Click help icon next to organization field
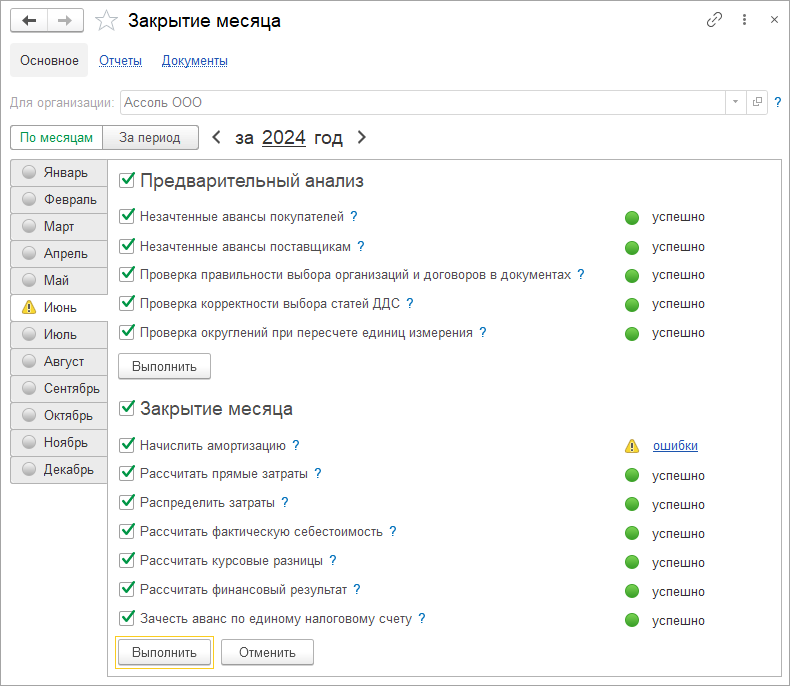Screen dimensions: 790x686 pos(777,102)
